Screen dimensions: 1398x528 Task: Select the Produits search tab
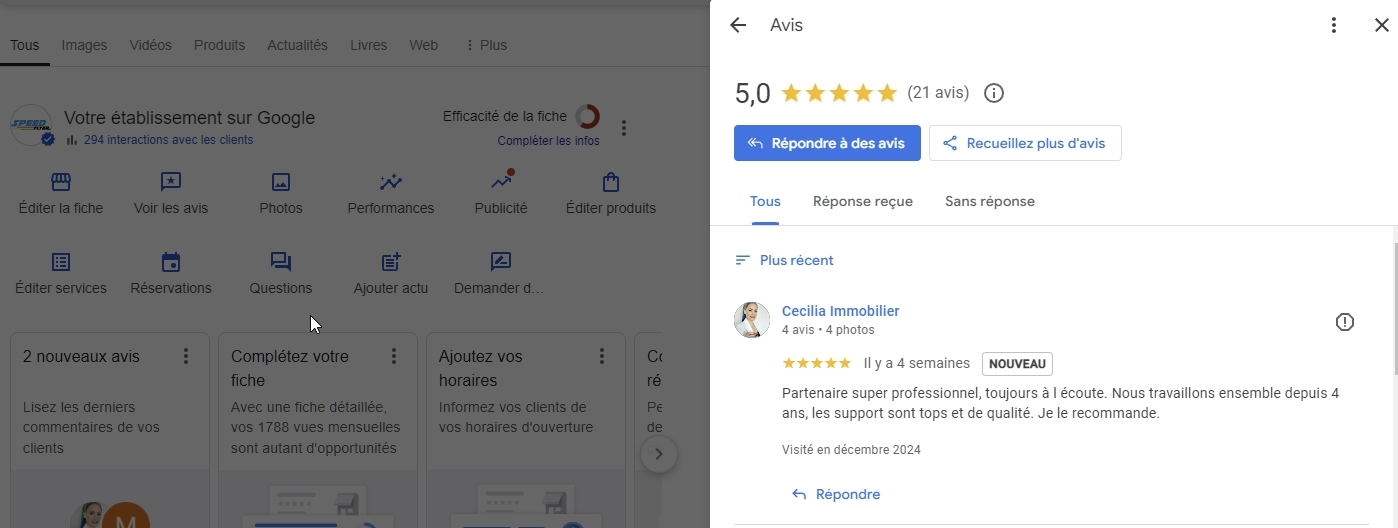[220, 45]
